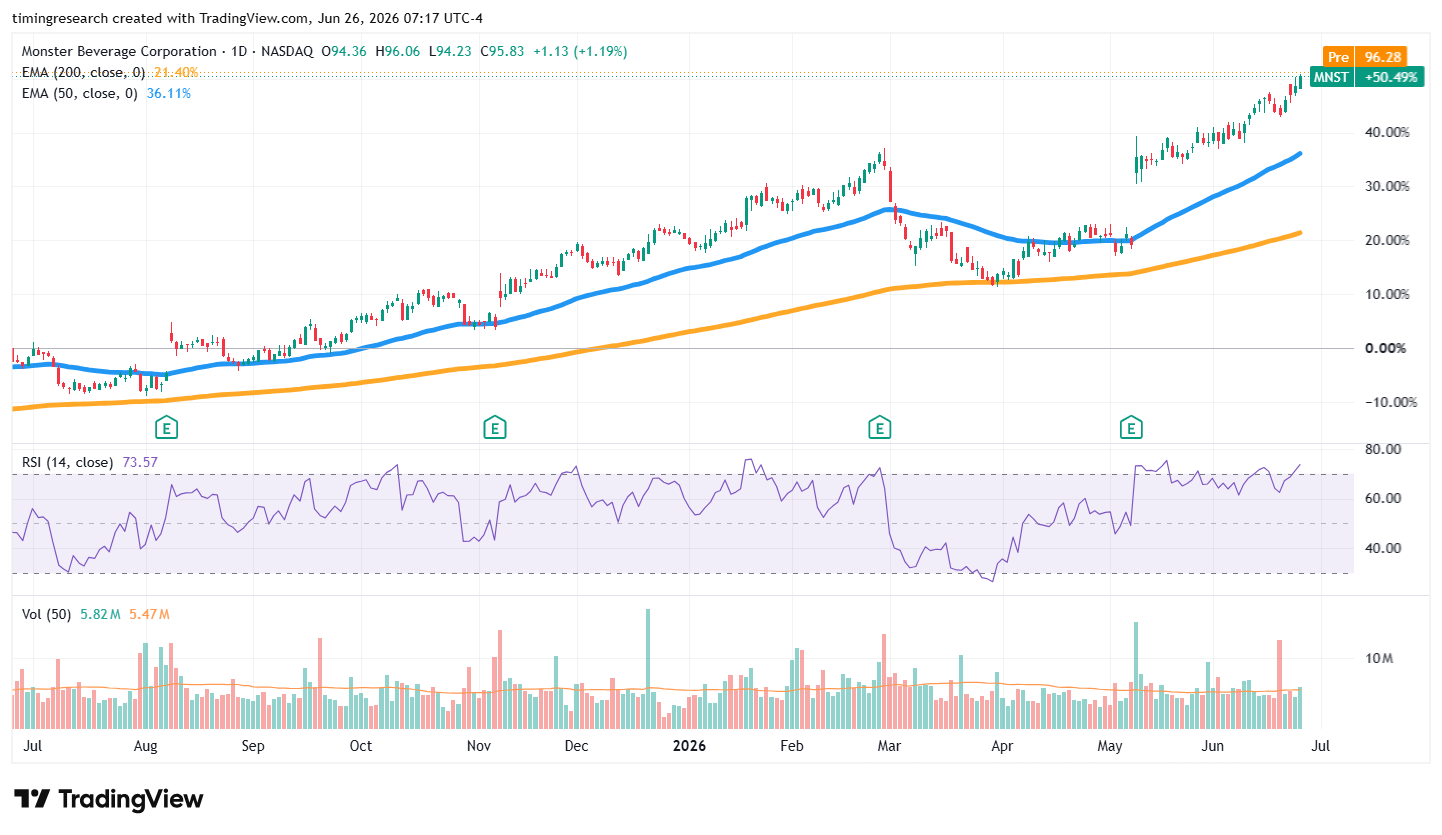Click the EMA 200 value 21.40%
The height and width of the screenshot is (835, 1442).
tap(176, 72)
